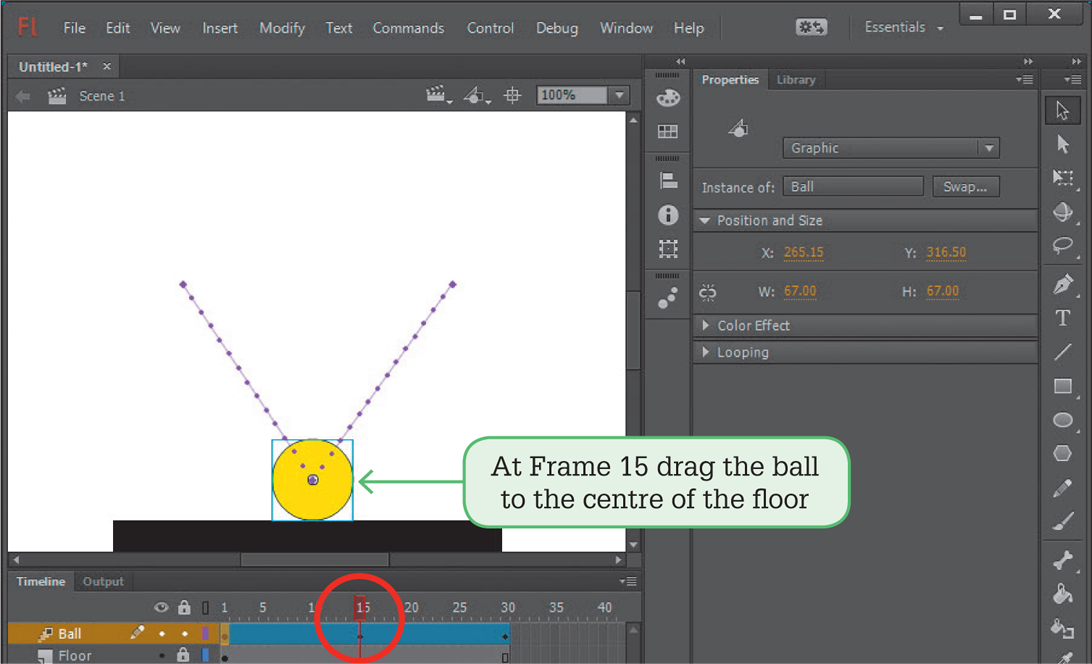The image size is (1092, 664).
Task: Select the Floor layer
Action: point(75,656)
